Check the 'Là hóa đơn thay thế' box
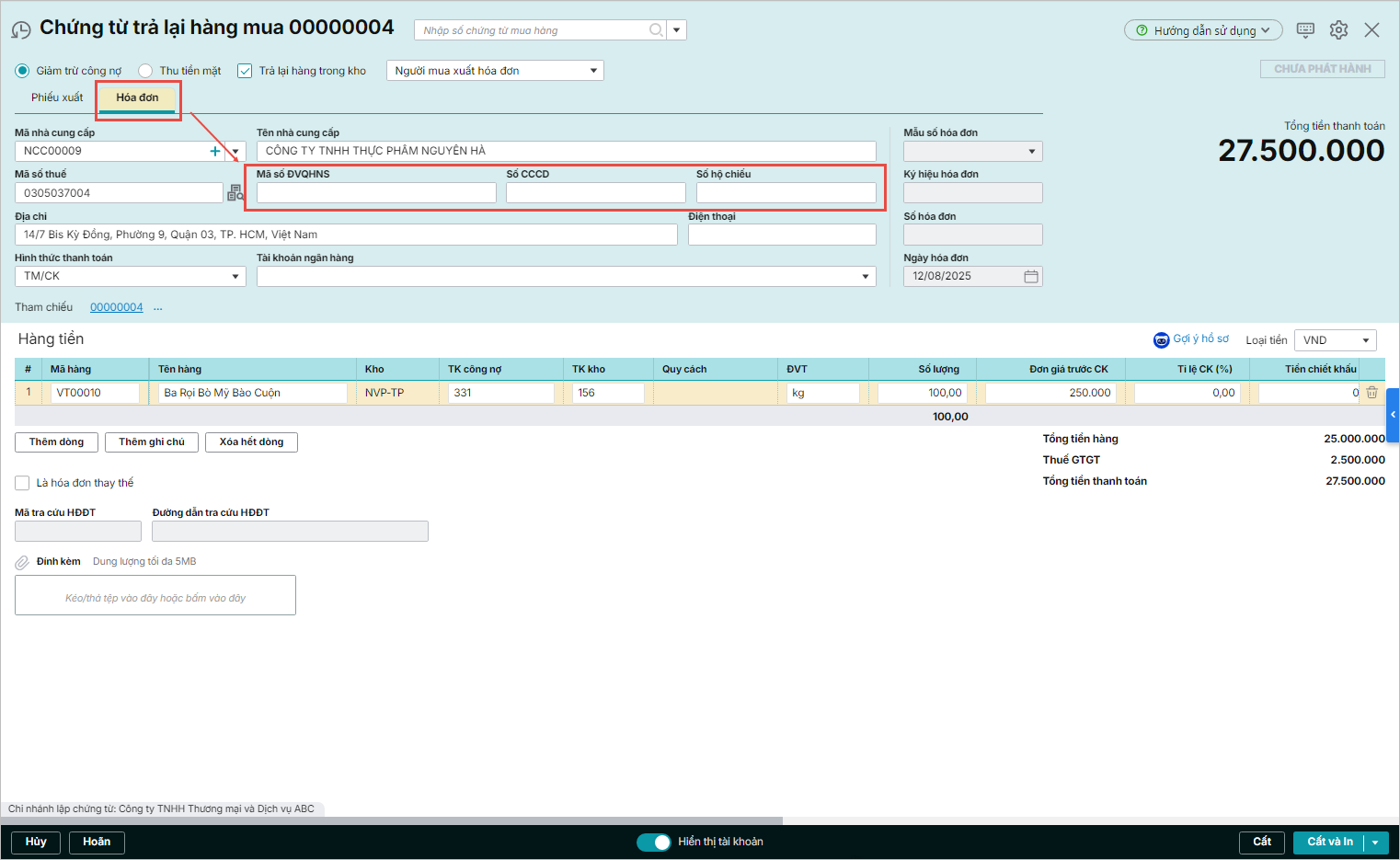This screenshot has width=1400, height=860. [x=22, y=483]
